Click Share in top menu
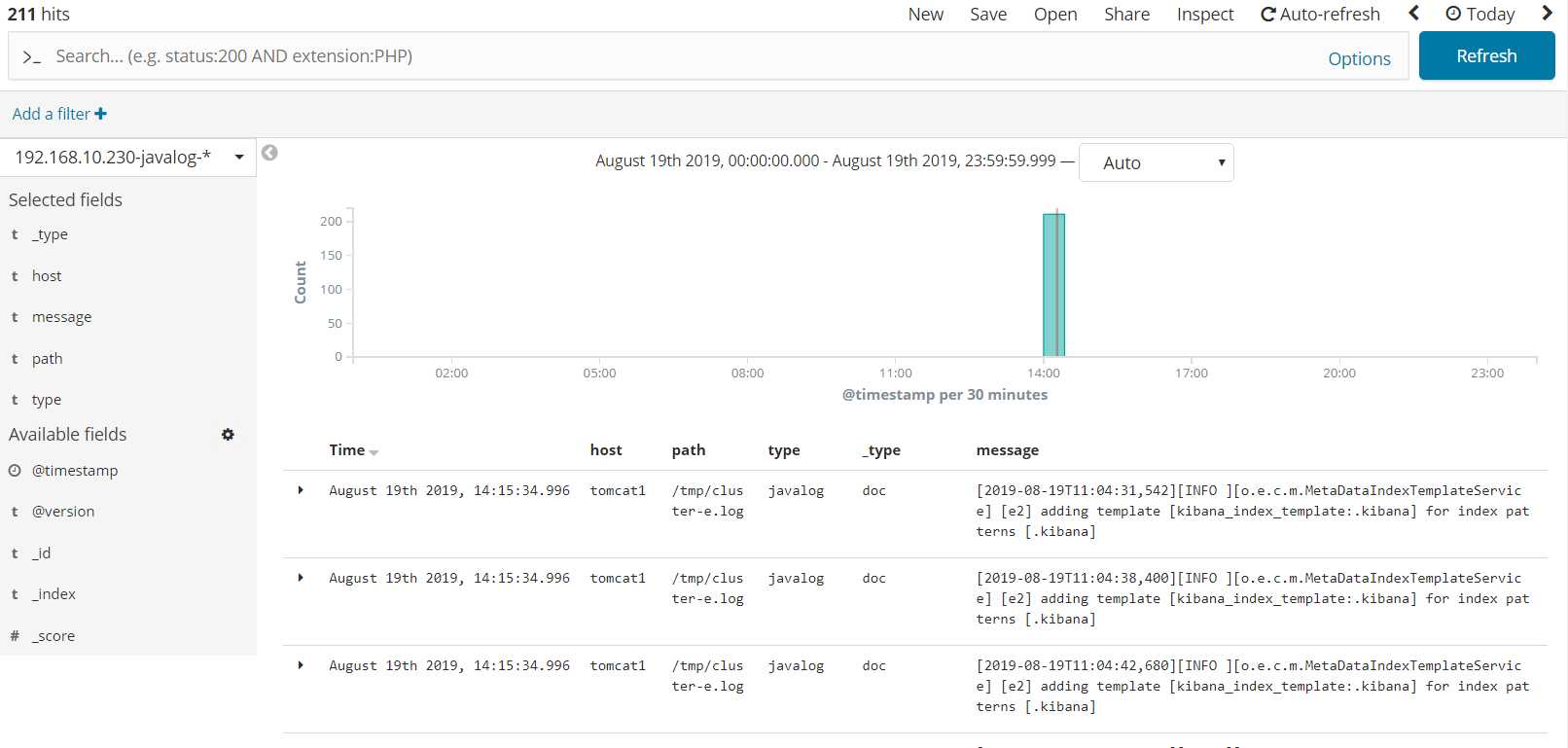 [1126, 14]
